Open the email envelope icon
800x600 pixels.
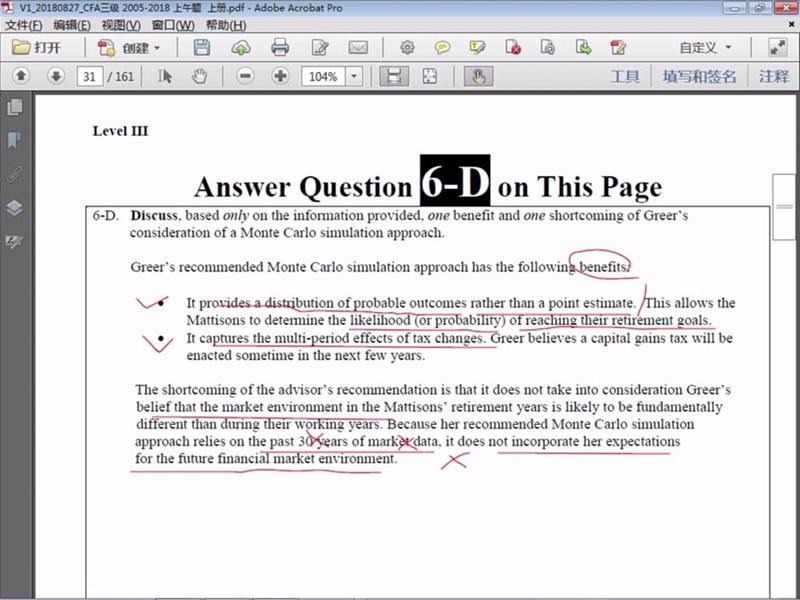click(x=357, y=47)
